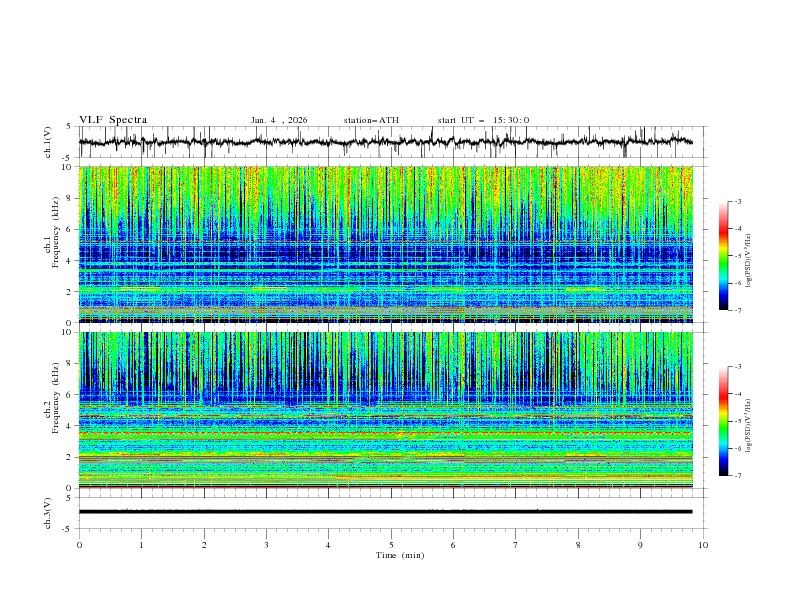Click the "5" volt tick of ch.3(V) panel
This screenshot has height=612, width=792.
pos(69,498)
